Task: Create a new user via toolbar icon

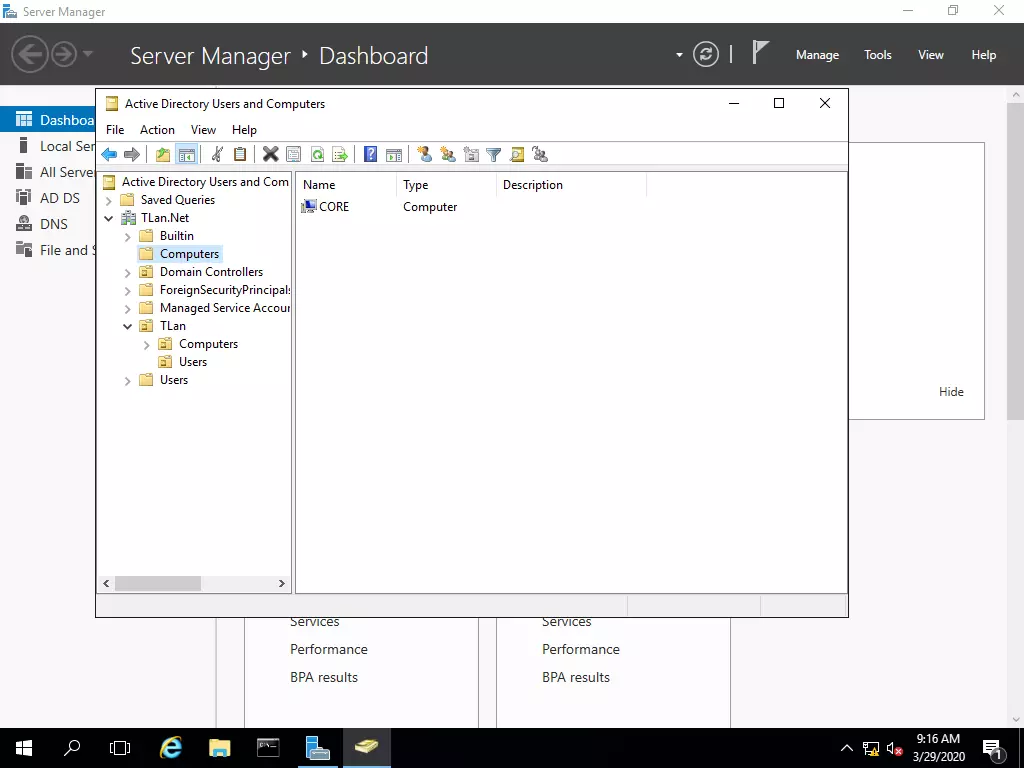Action: click(x=424, y=155)
